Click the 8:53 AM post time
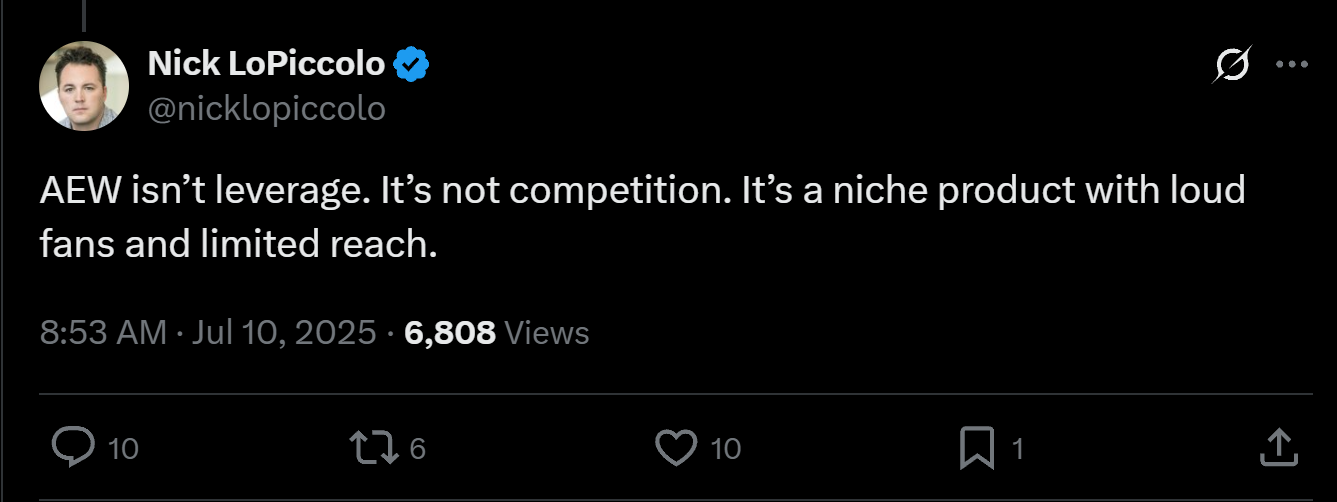Image resolution: width=1337 pixels, height=502 pixels. pyautogui.click(x=103, y=332)
